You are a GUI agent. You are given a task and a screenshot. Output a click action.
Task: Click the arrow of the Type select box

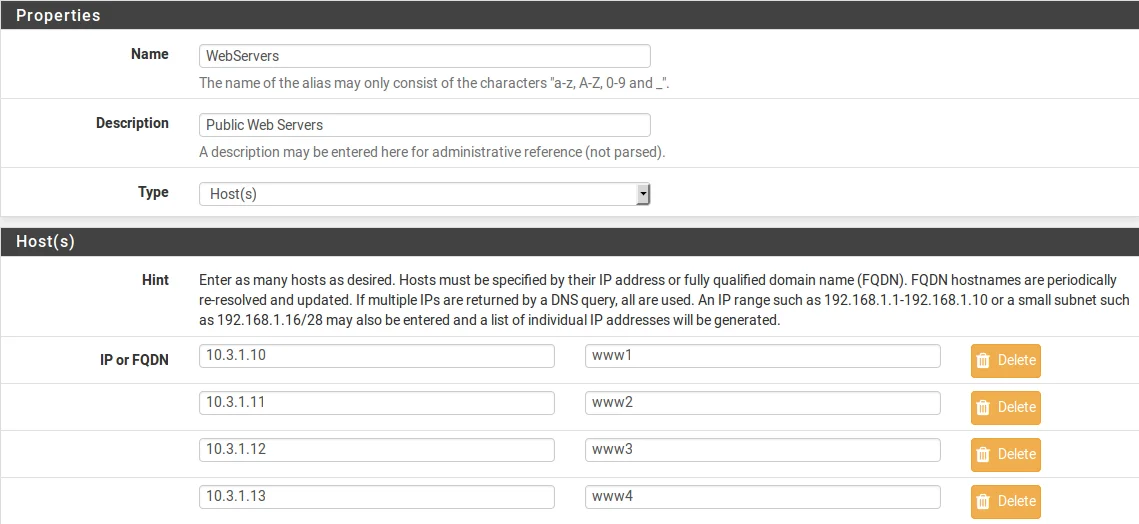pos(642,194)
